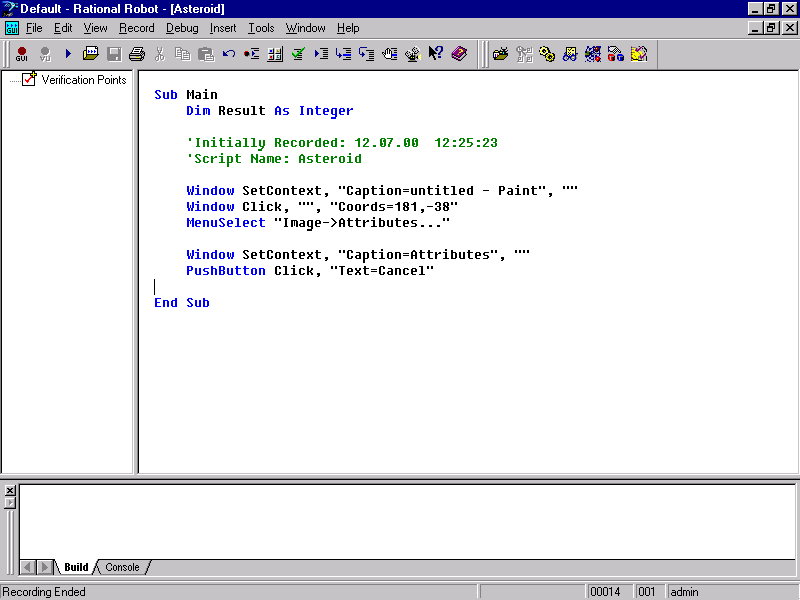Click the Copy icon in the toolbar
This screenshot has width=800, height=600.
click(x=183, y=54)
